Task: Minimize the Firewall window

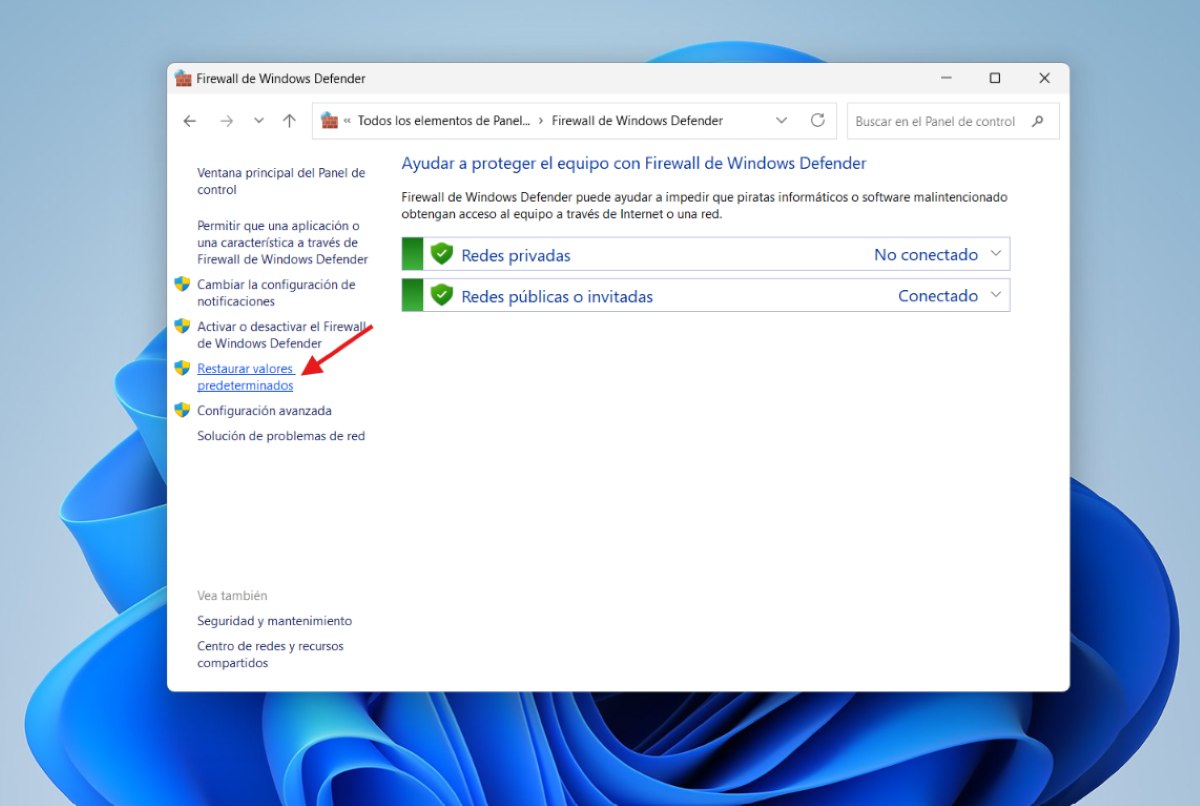Action: click(x=946, y=78)
